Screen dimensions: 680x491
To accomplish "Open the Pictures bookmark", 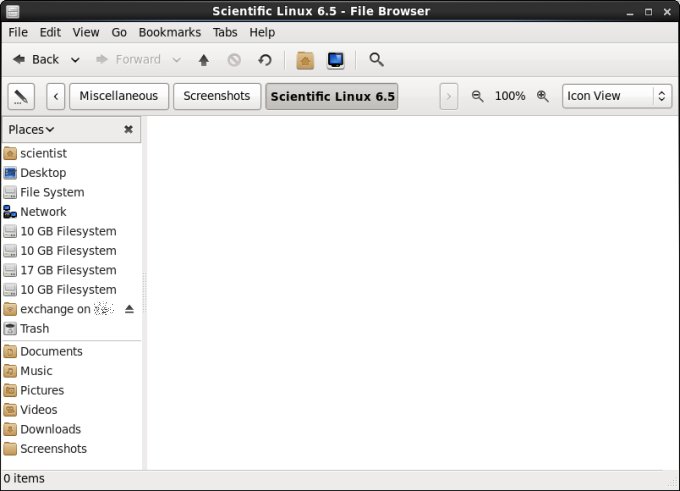I will pyautogui.click(x=72, y=390).
